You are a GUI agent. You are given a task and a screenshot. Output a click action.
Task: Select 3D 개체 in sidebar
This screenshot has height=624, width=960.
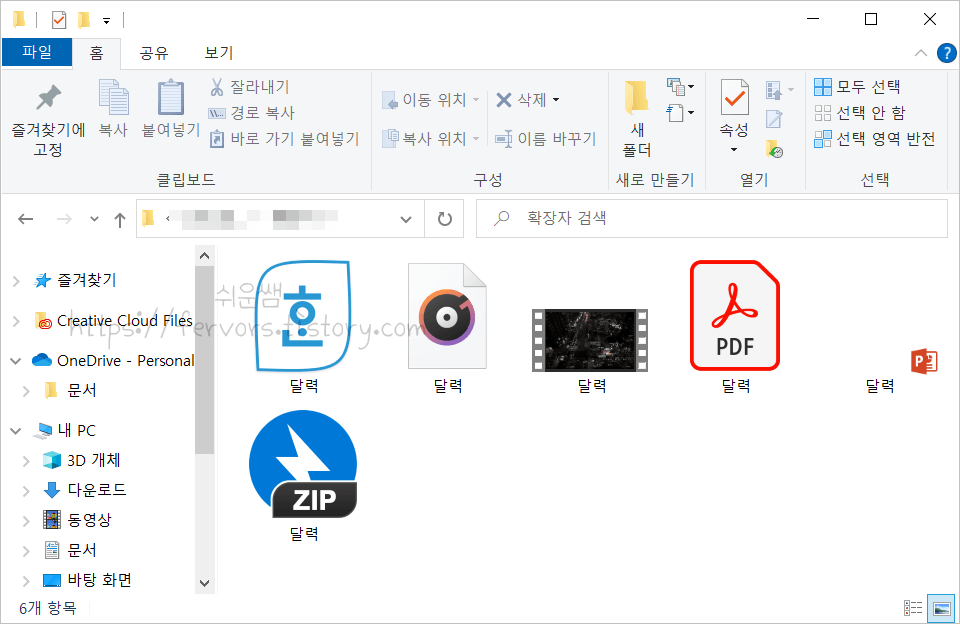point(82,460)
